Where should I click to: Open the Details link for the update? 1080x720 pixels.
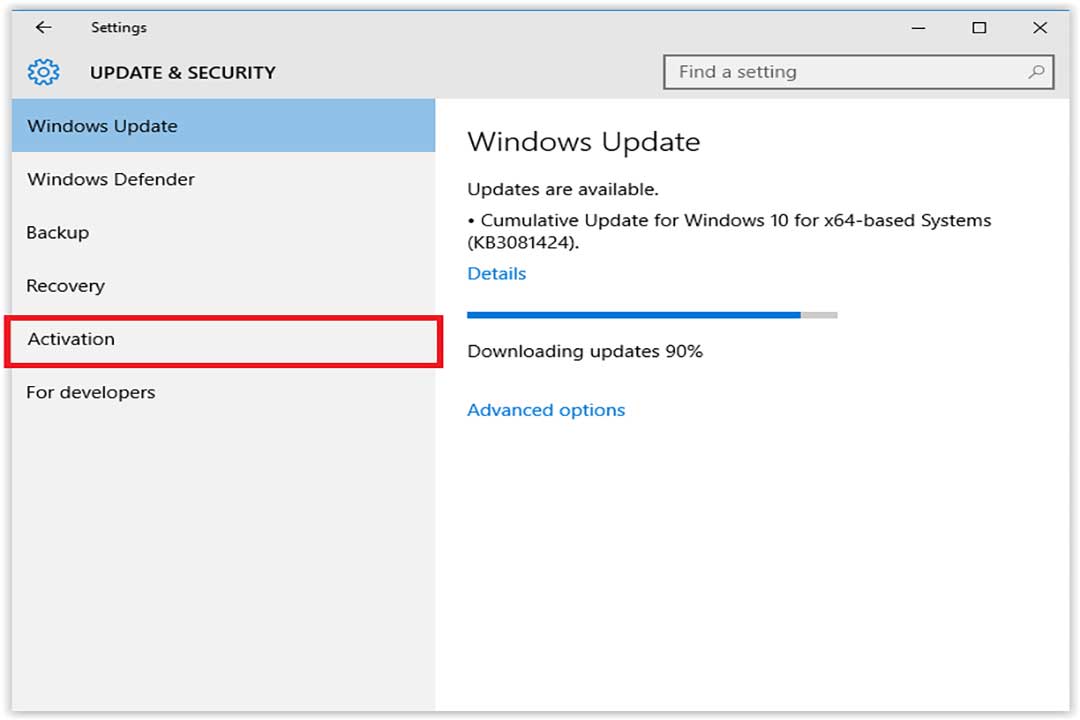click(497, 274)
